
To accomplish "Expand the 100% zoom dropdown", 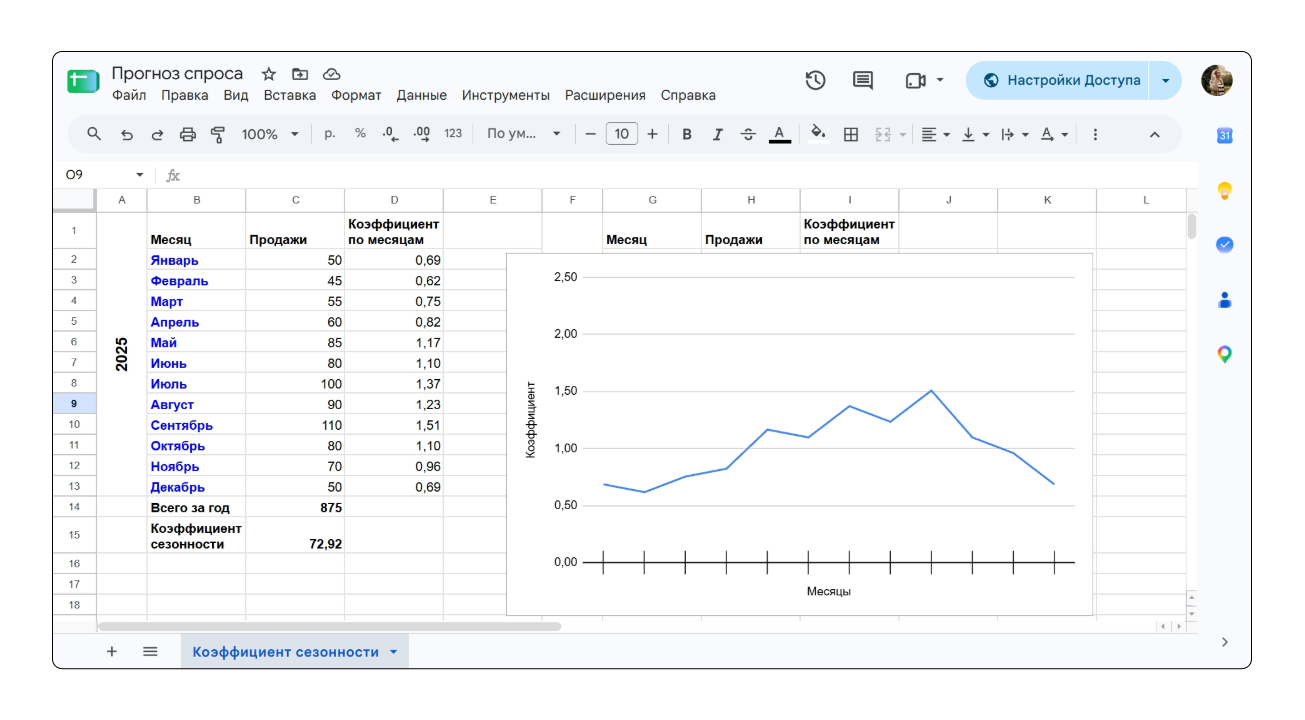I will click(270, 134).
